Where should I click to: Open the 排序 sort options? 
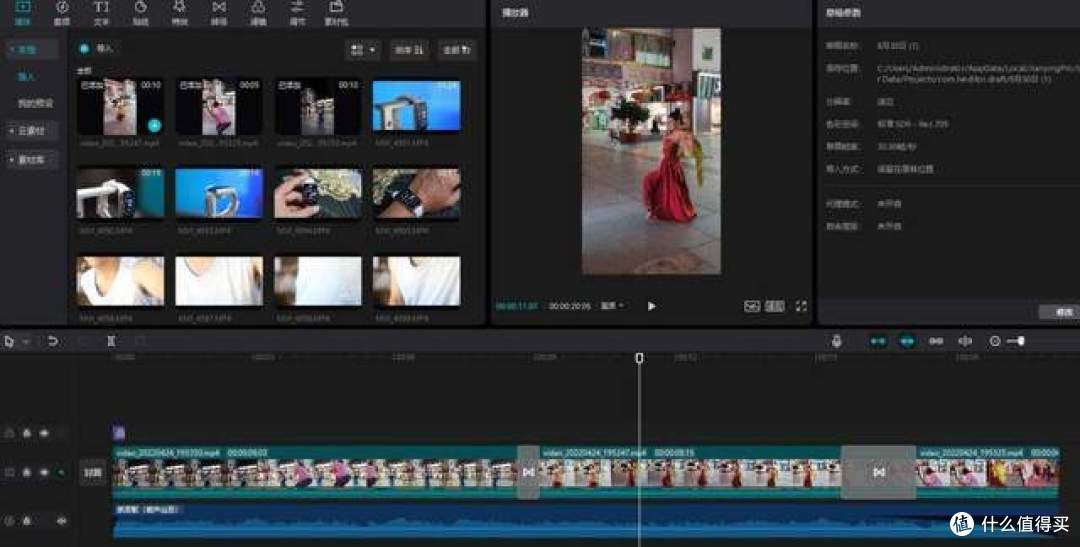(409, 50)
